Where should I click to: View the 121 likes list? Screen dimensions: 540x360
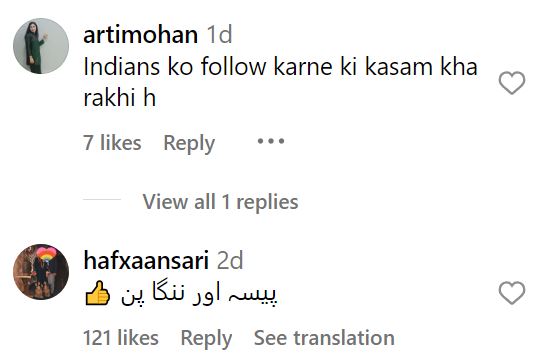(121, 338)
